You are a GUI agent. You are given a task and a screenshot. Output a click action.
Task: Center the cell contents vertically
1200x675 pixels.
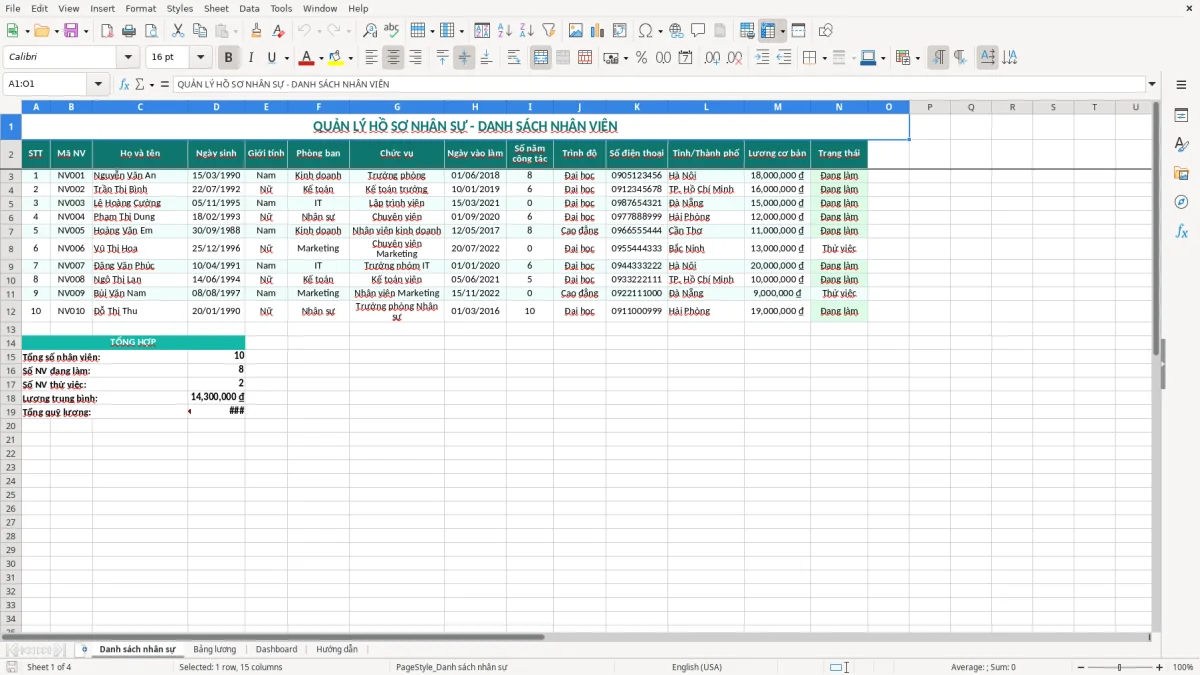coord(464,58)
